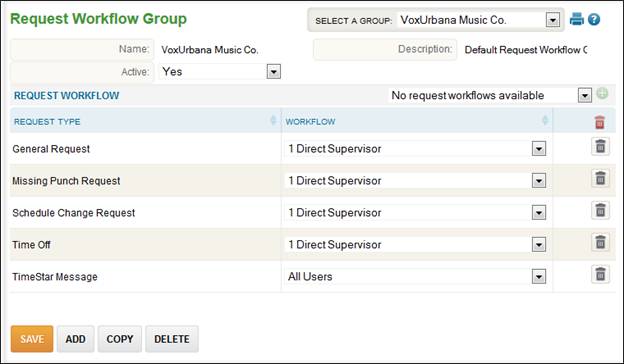This screenshot has height=364, width=624.
Task: Delete the General Request row
Action: (x=601, y=147)
